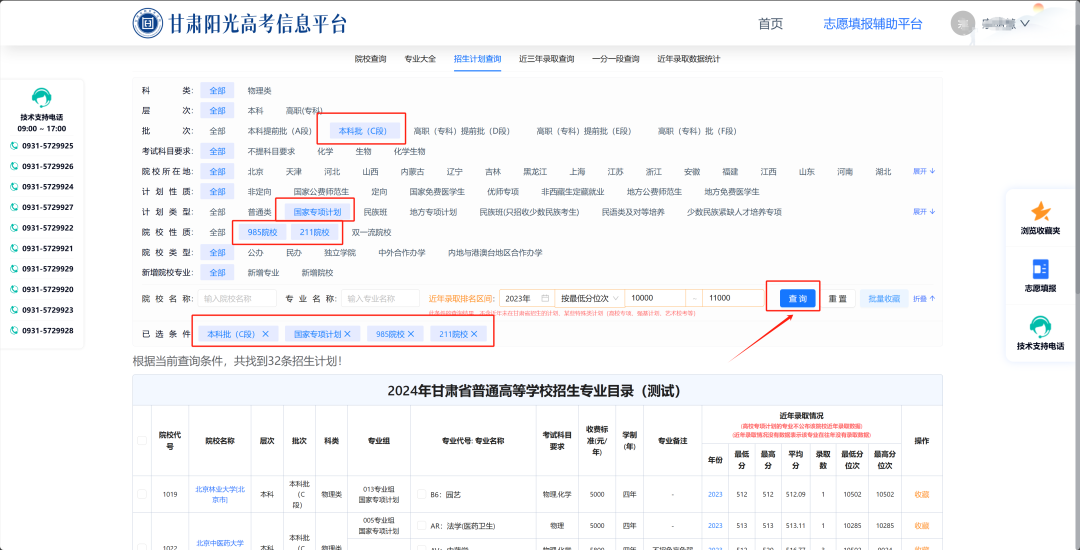Screen dimensions: 1080x550
Task: Click the 志愿填报 document icon in right sidebar
Action: 1040,269
